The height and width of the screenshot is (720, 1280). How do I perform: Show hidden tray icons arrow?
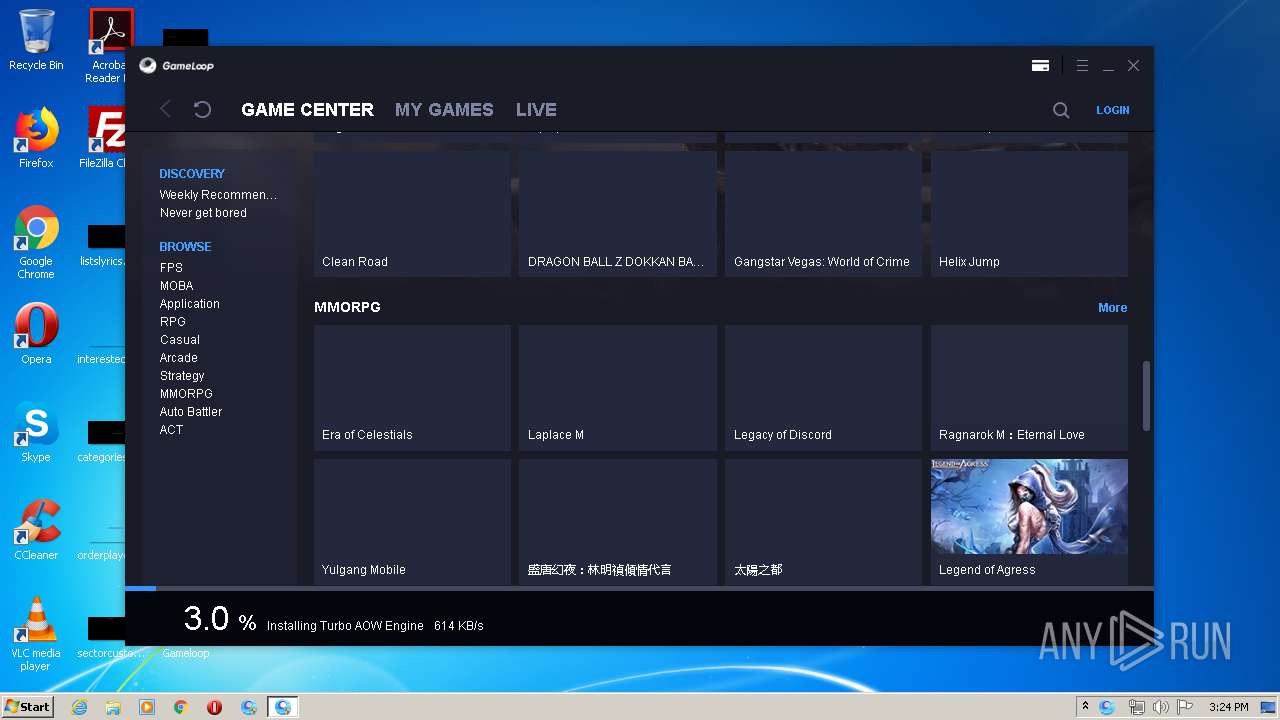coord(1085,706)
